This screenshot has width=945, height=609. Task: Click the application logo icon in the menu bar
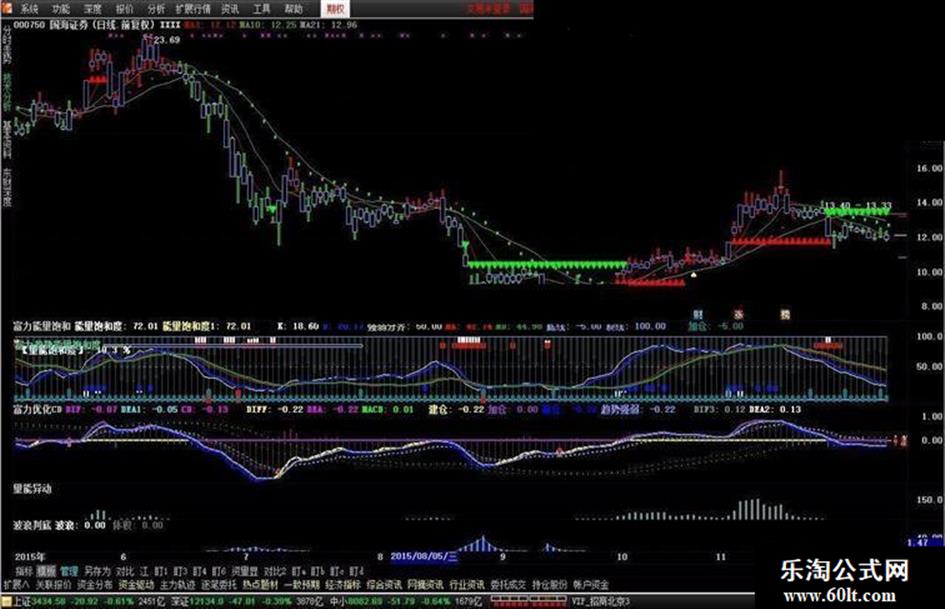pyautogui.click(x=7, y=7)
